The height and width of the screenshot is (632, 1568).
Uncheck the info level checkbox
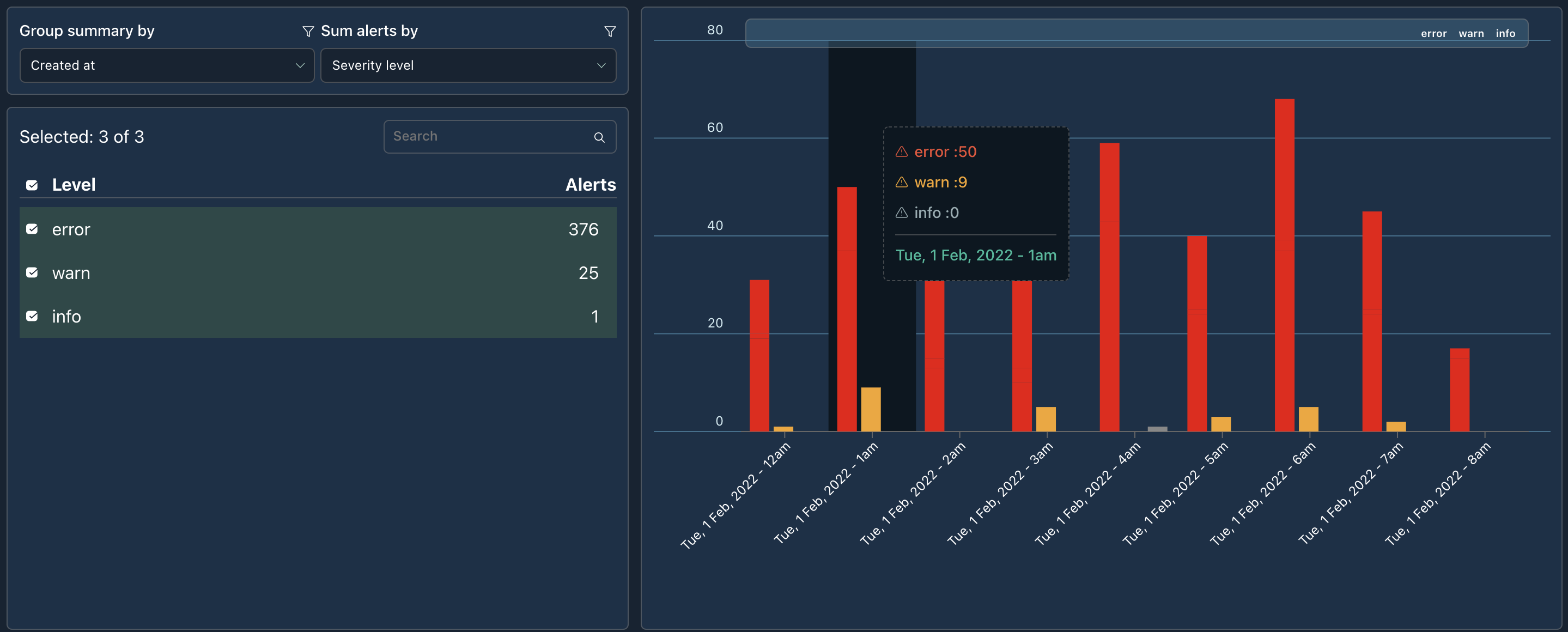[32, 316]
